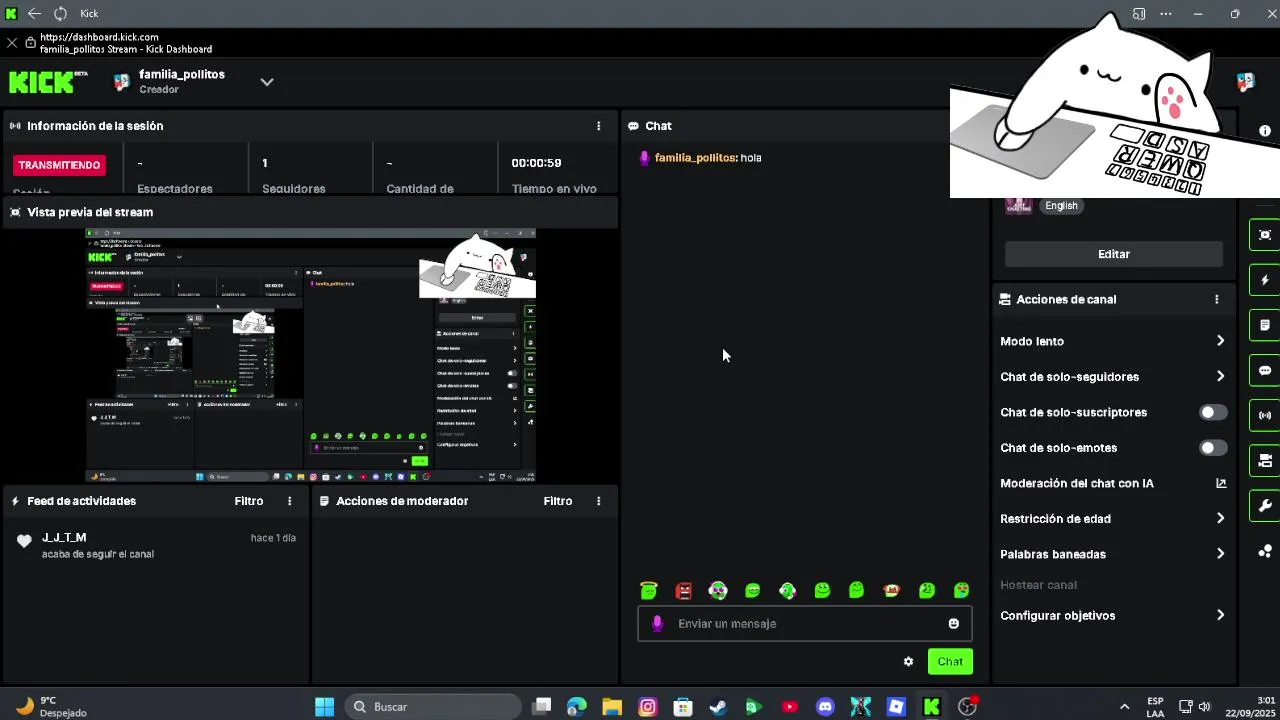Open Windows Start menu

click(x=324, y=707)
